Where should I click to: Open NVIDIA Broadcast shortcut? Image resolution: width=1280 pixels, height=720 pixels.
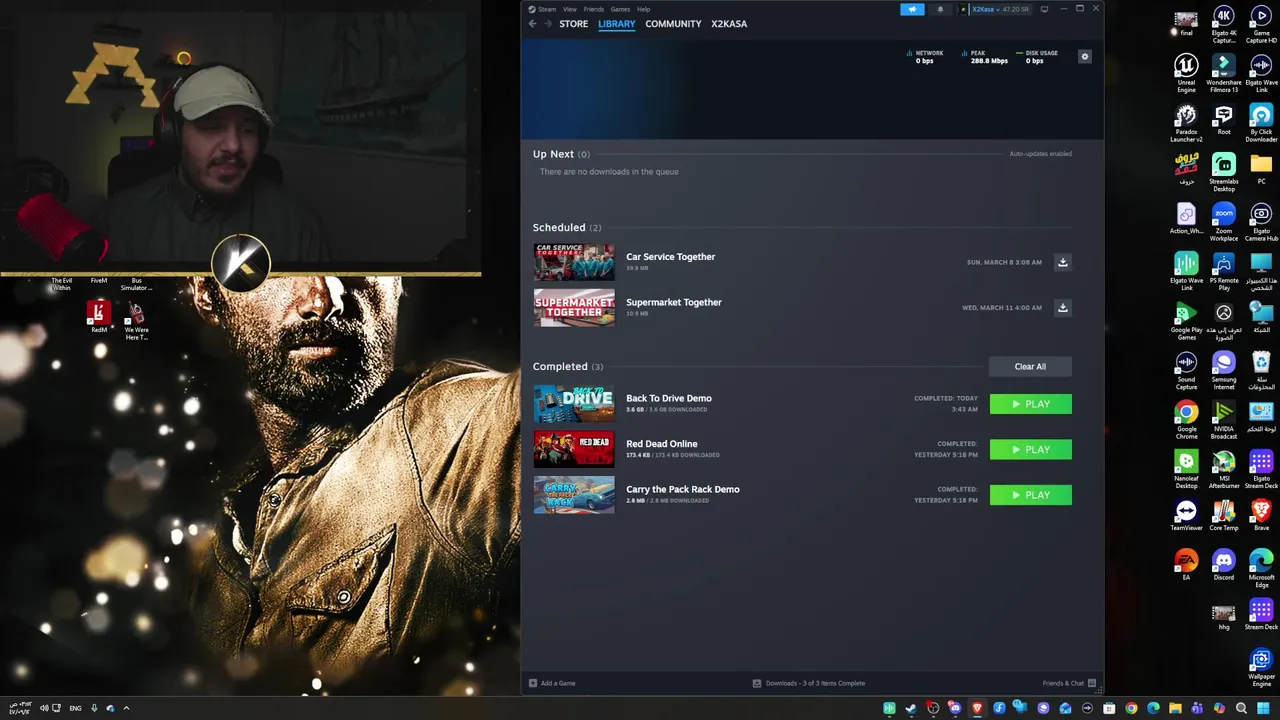tap(1224, 420)
